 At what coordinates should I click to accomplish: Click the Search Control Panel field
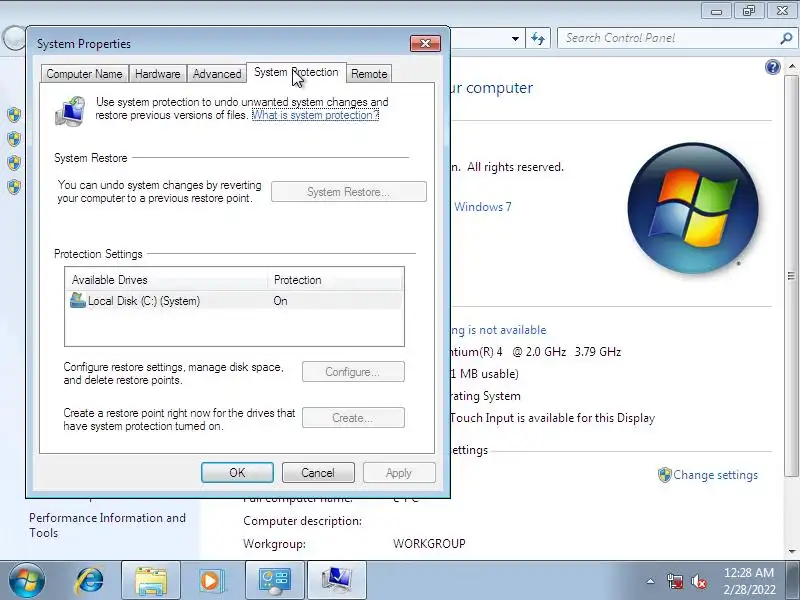[669, 38]
